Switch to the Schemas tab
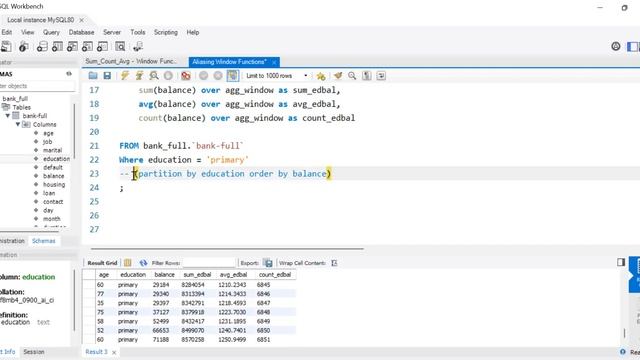 click(44, 241)
